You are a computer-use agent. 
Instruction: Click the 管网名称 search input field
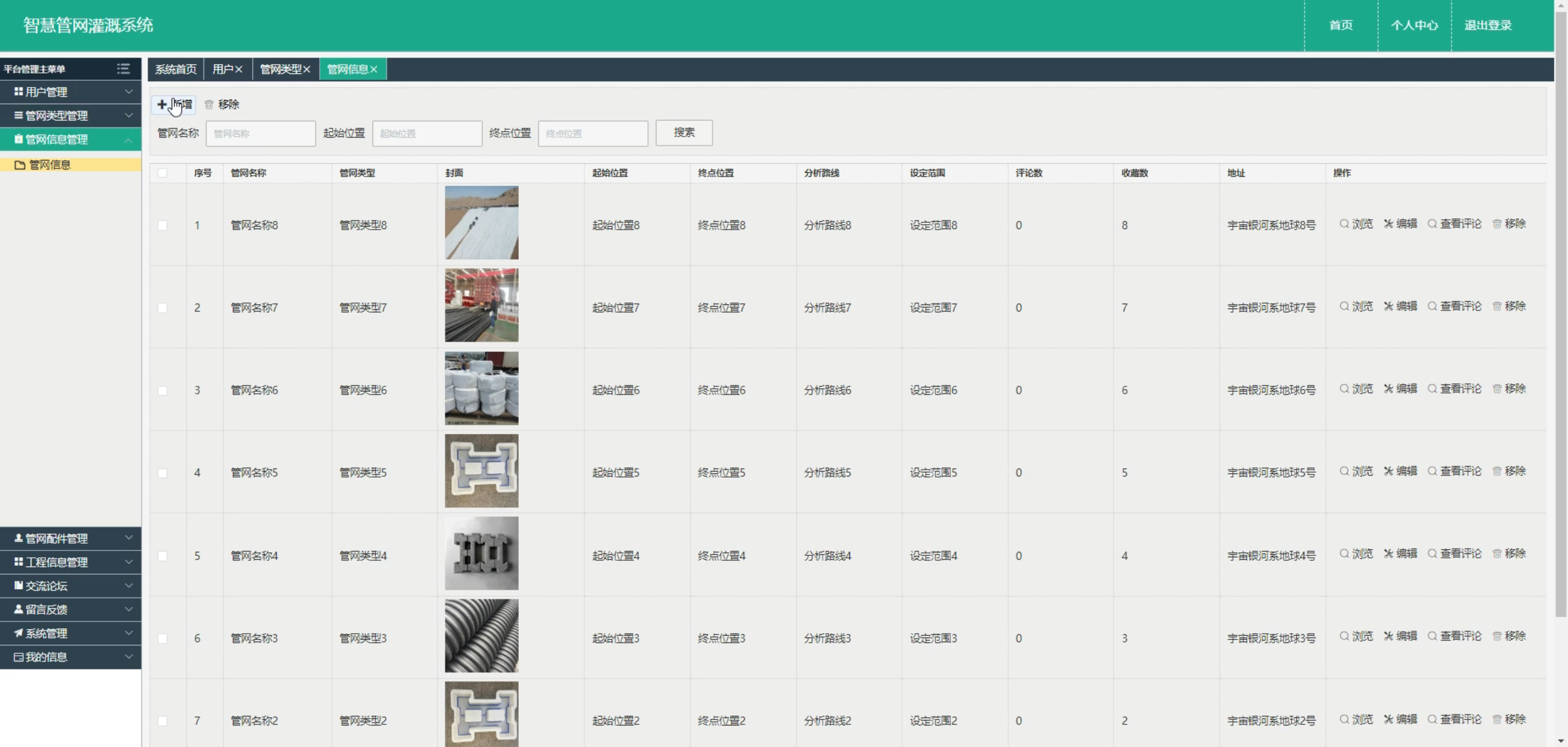(x=260, y=133)
